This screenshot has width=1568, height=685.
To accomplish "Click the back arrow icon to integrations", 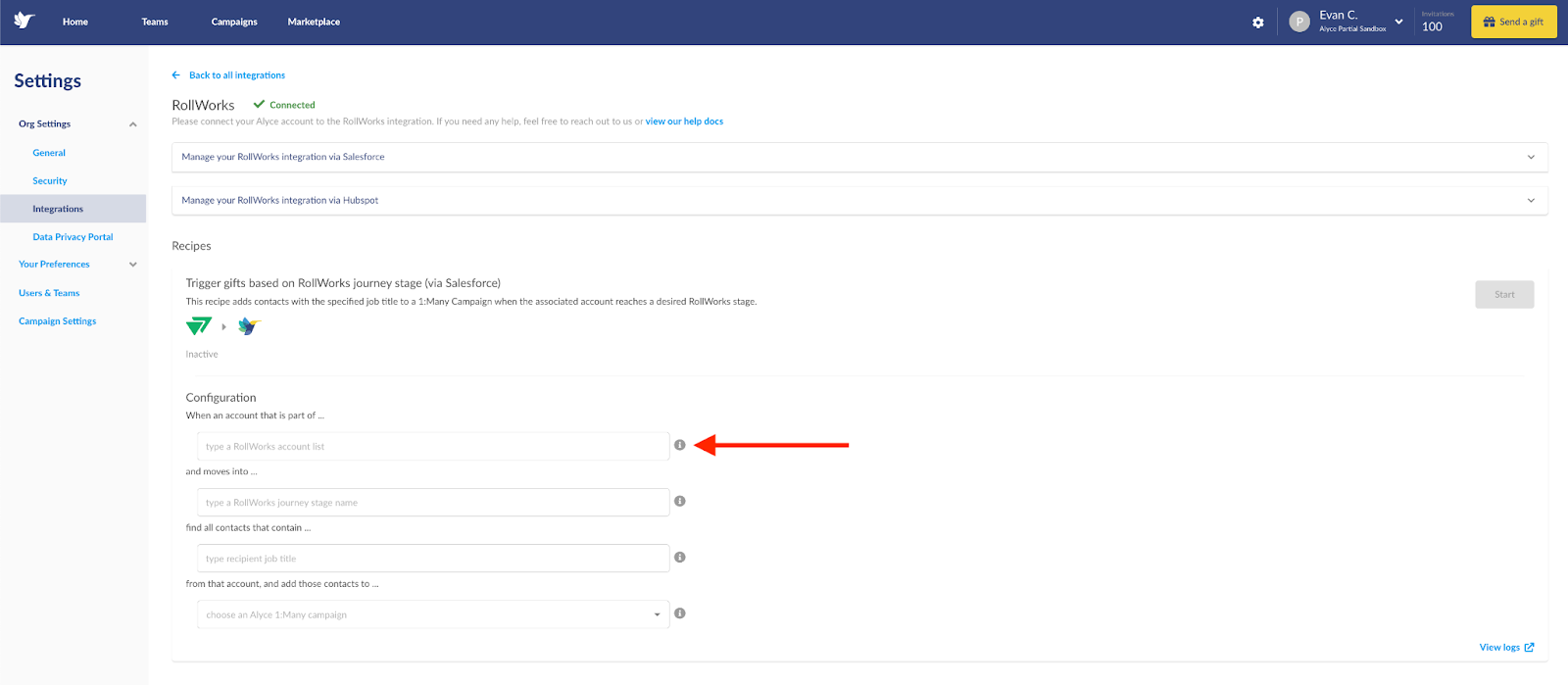I will [176, 74].
